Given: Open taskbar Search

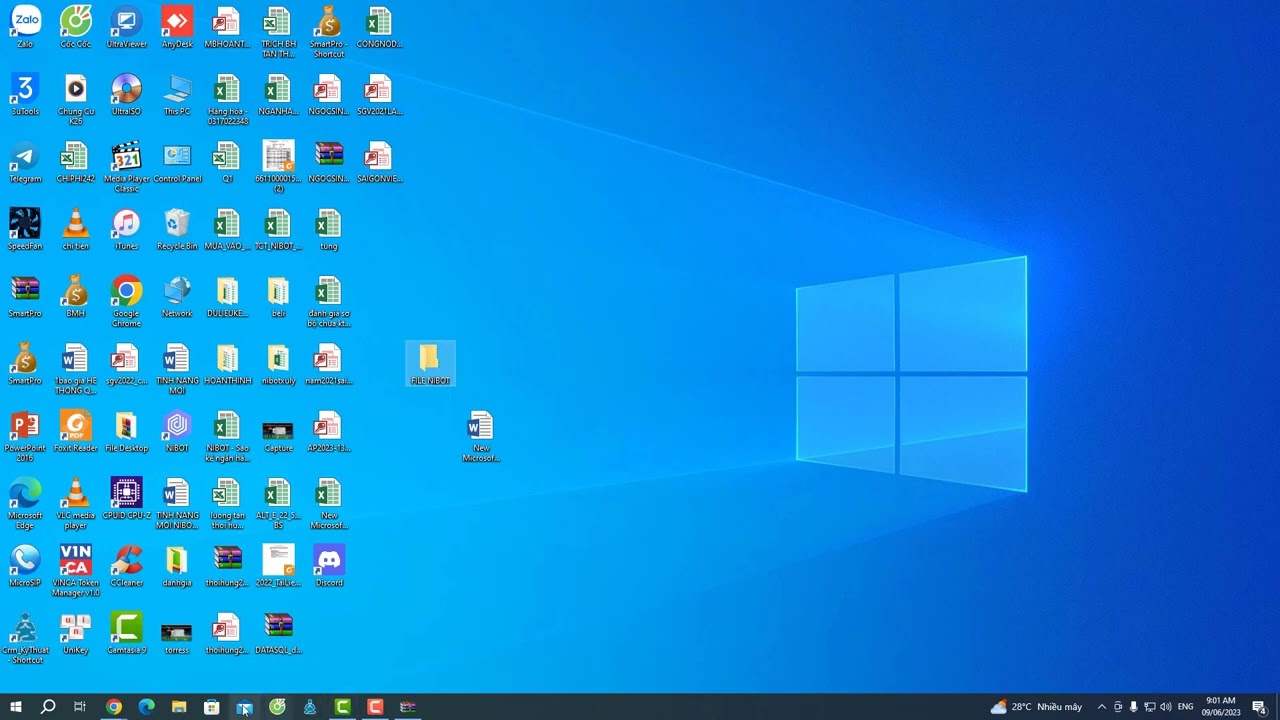Looking at the screenshot, I should click(48, 707).
